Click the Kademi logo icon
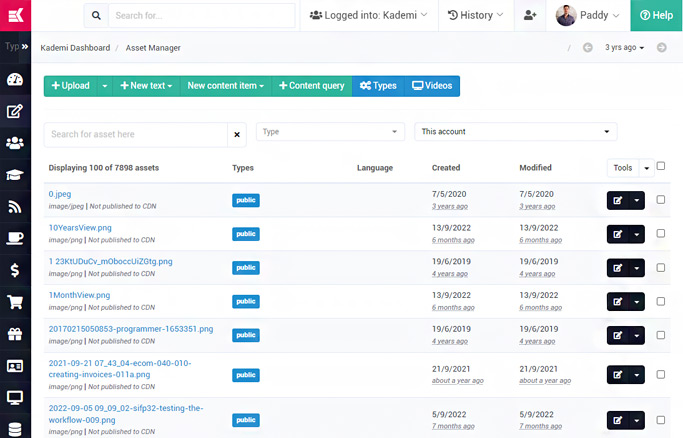The width and height of the screenshot is (683, 438). 15,15
